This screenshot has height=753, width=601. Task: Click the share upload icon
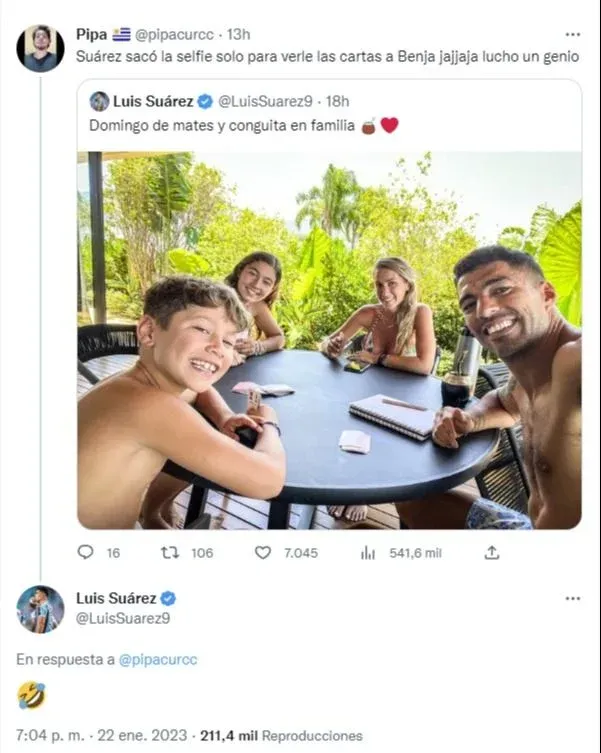point(491,552)
